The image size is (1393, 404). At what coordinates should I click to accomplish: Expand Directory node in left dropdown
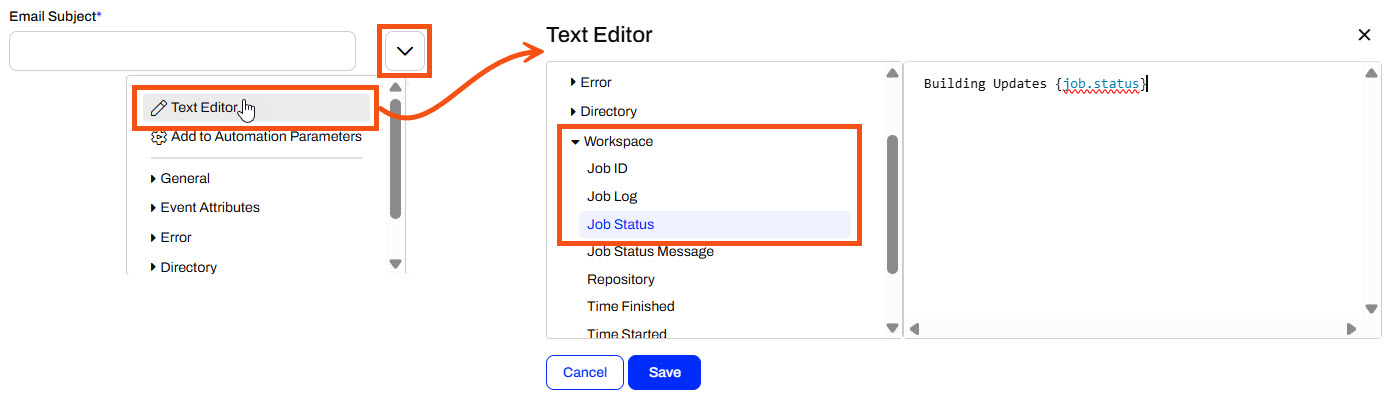point(183,268)
